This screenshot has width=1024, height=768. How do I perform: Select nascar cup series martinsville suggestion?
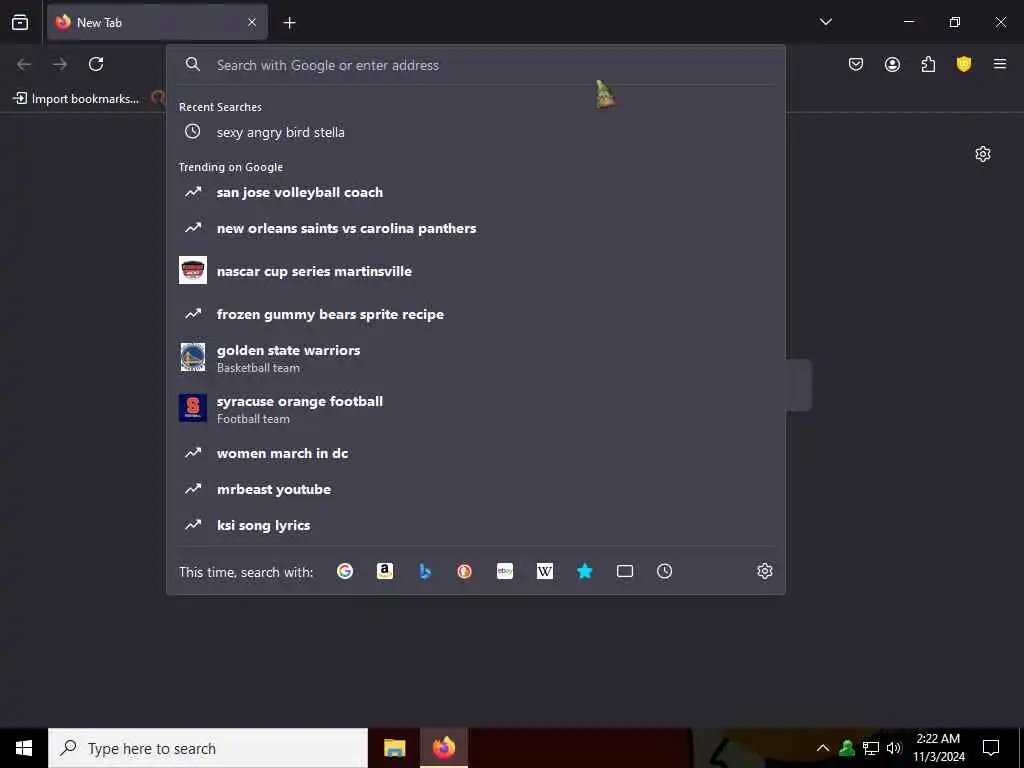pos(475,270)
